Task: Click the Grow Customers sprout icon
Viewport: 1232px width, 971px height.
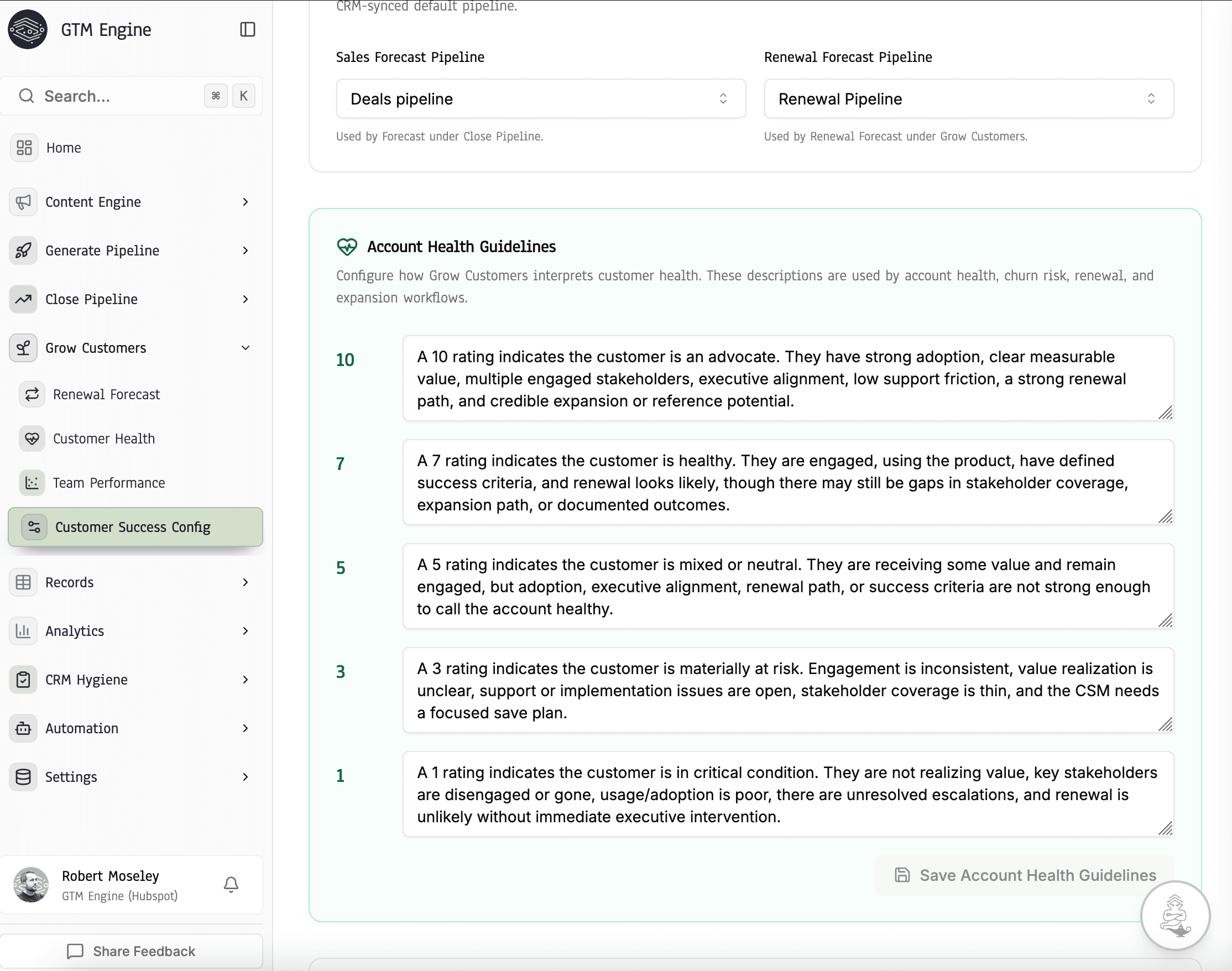Action: tap(23, 348)
